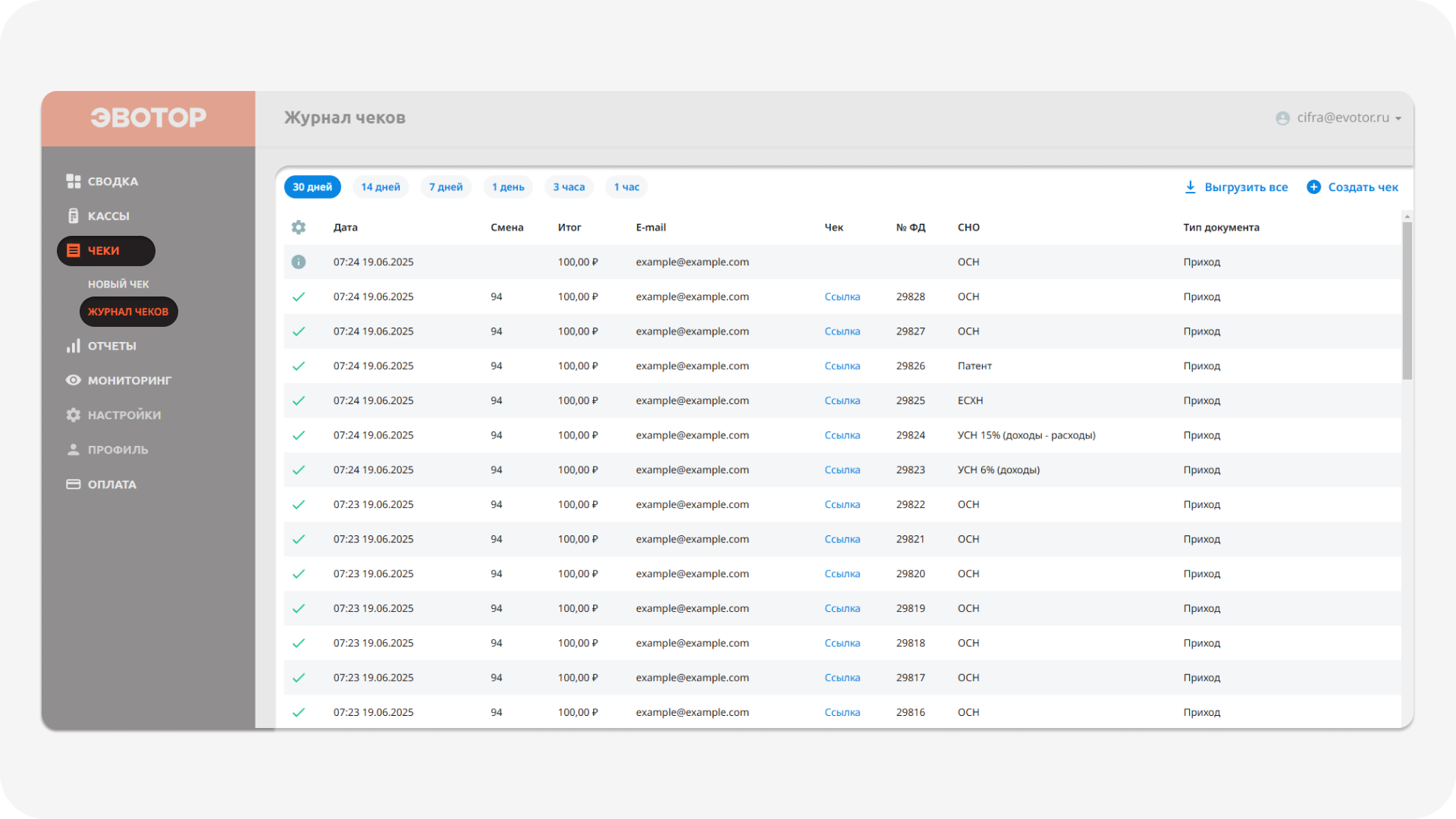This screenshot has width=1456, height=819.
Task: Open Мониторинг eye icon in sidebar
Action: coord(74,380)
